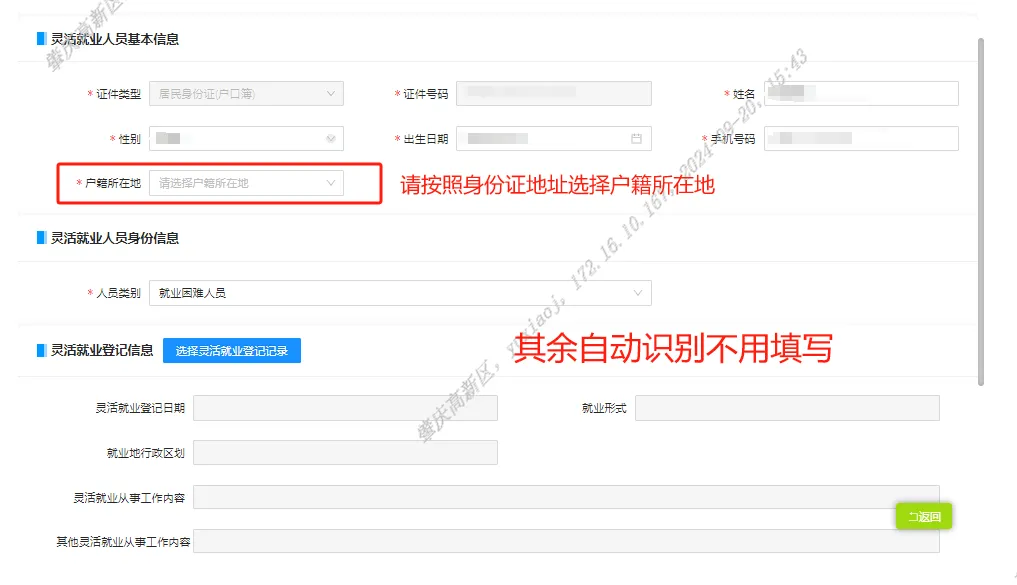Click the 灵活就业登记日期 field

point(345,408)
